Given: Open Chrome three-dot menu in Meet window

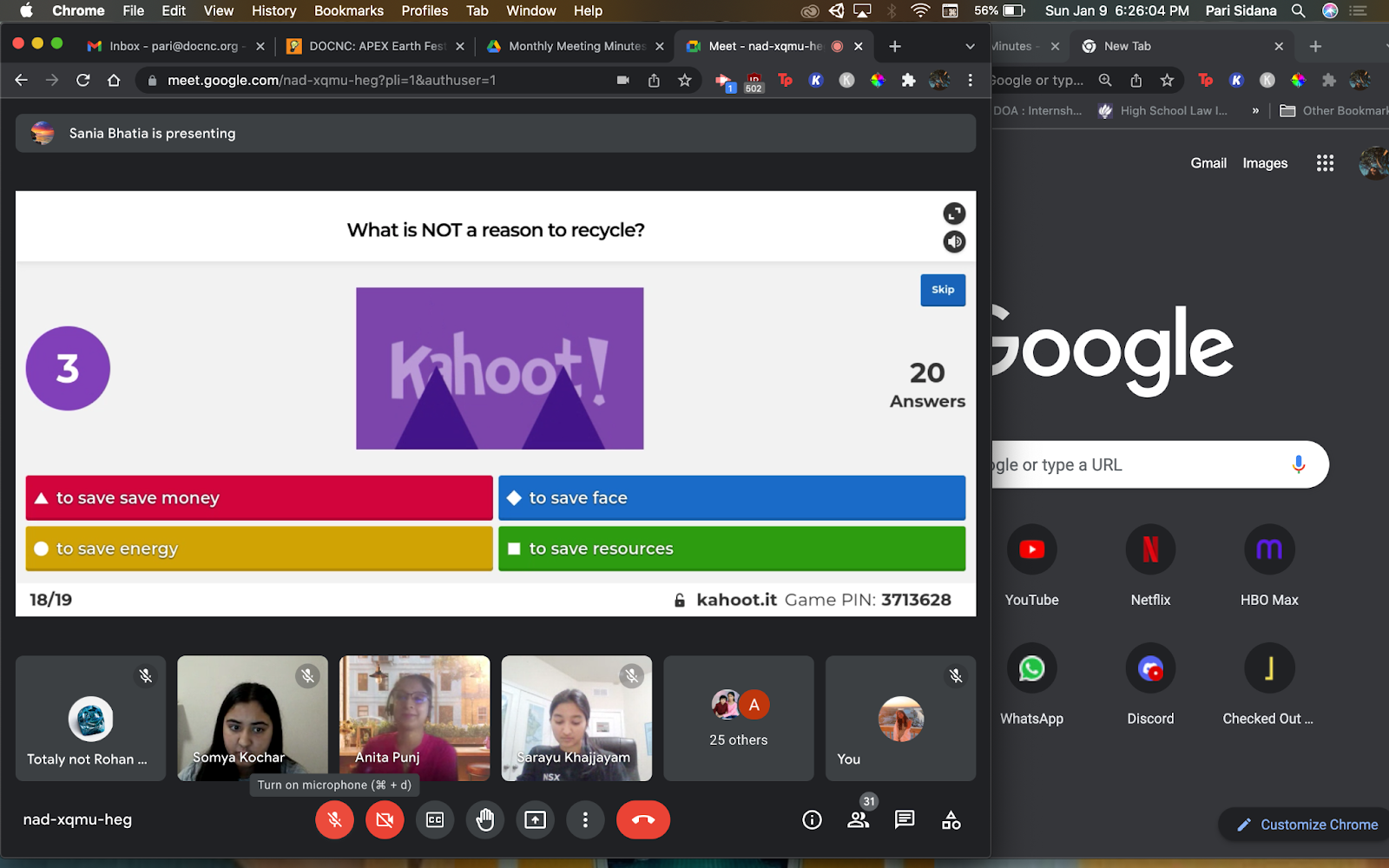Looking at the screenshot, I should coord(971,80).
